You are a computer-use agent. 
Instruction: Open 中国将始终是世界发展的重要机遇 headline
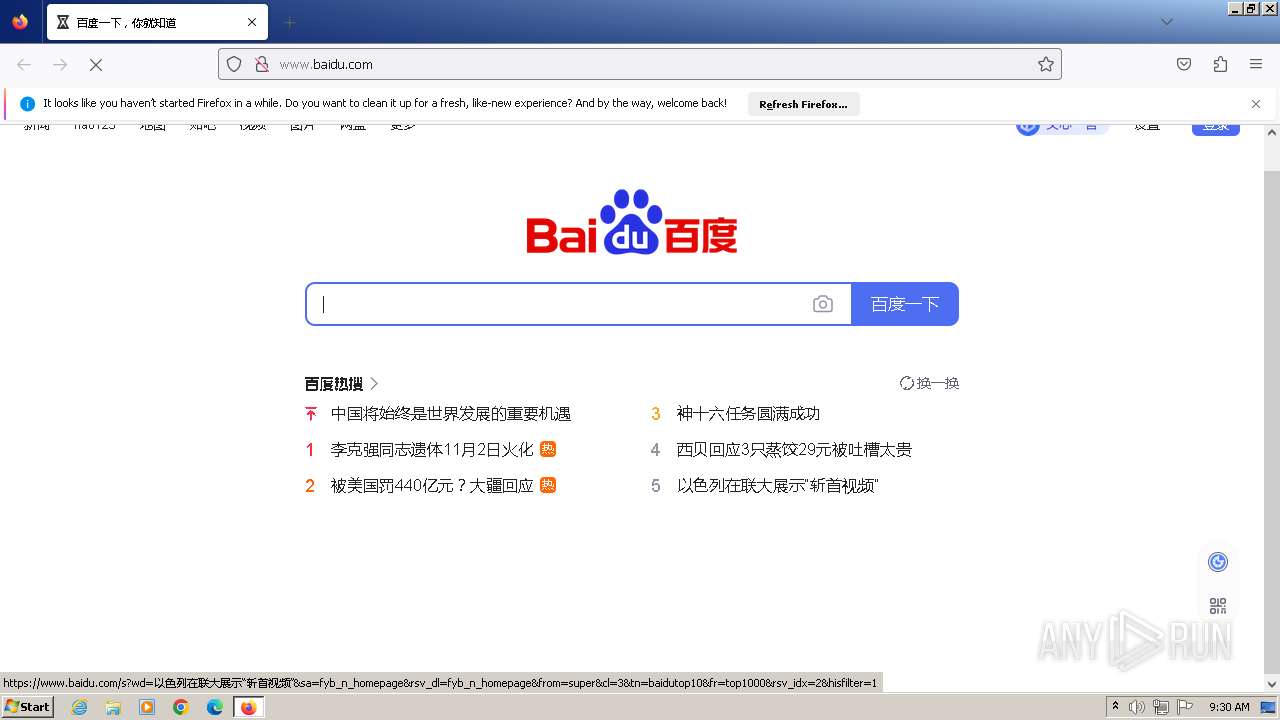[451, 414]
